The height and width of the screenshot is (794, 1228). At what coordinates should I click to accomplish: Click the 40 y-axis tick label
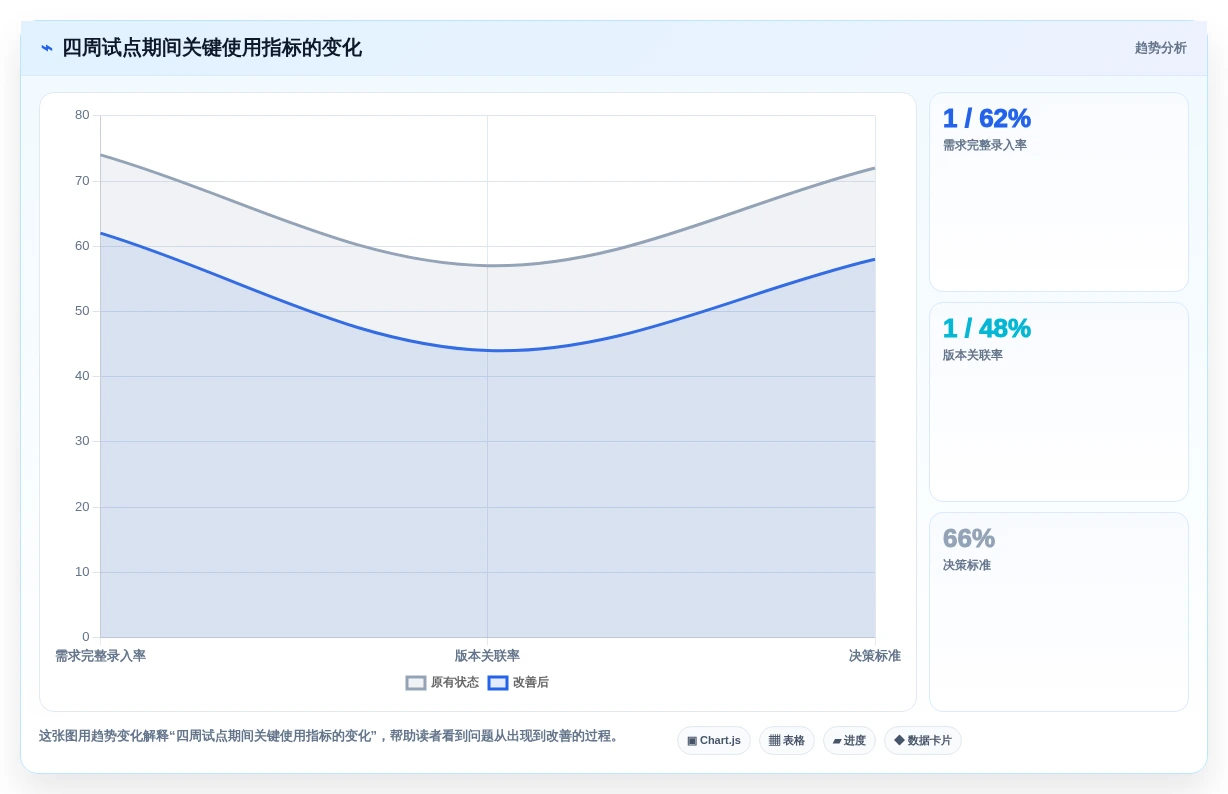pos(82,376)
